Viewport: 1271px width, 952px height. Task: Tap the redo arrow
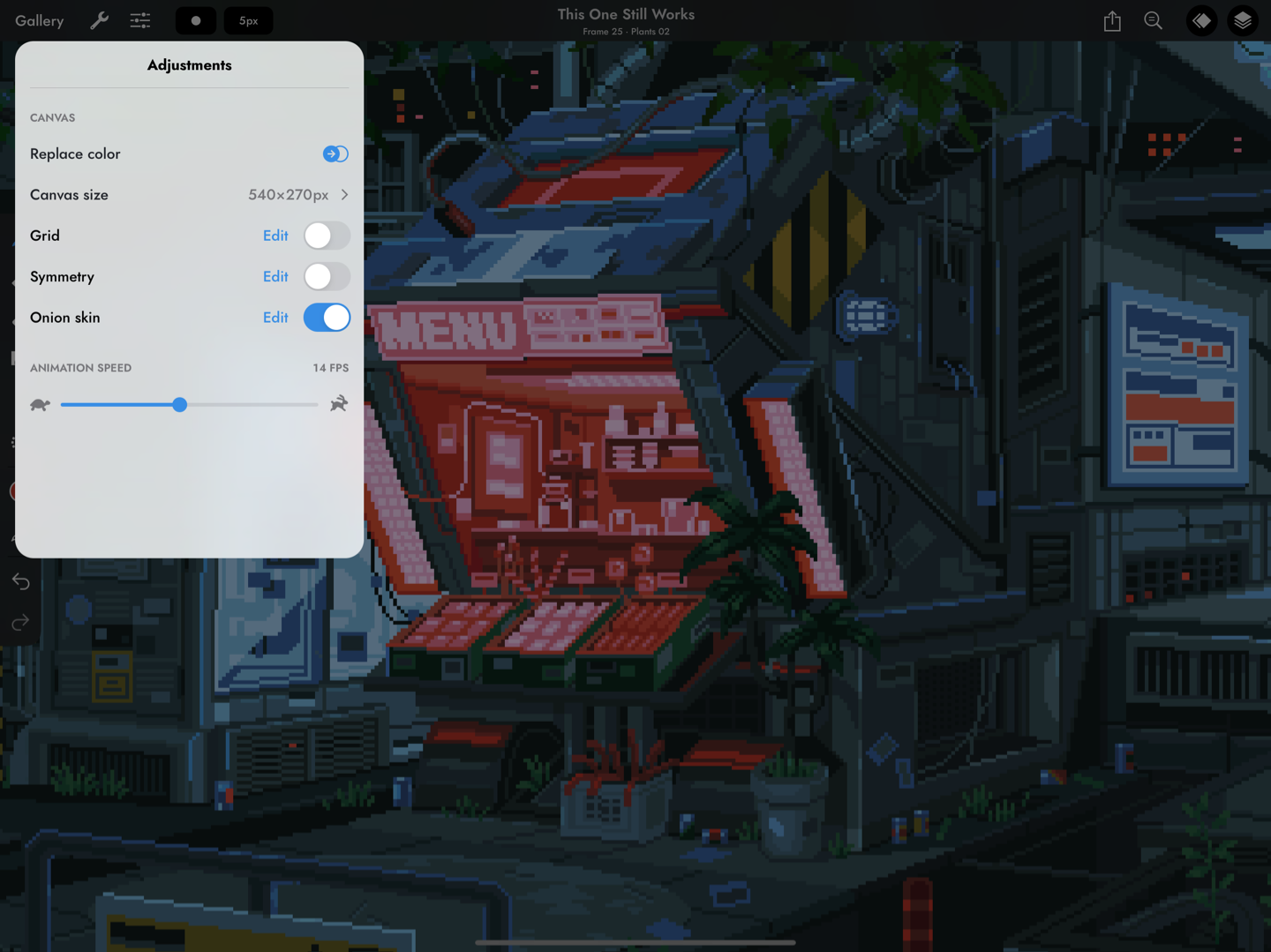(21, 623)
